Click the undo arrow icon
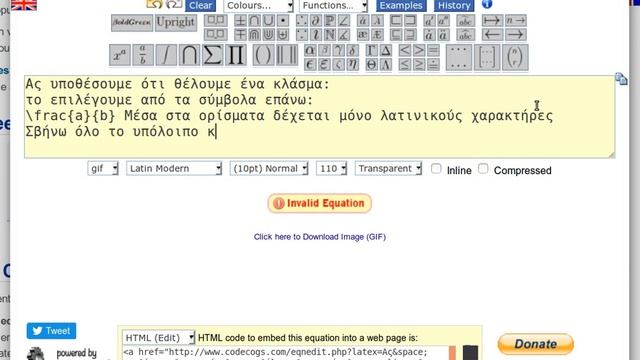Image resolution: width=640 pixels, height=360 pixels. pos(155,4)
